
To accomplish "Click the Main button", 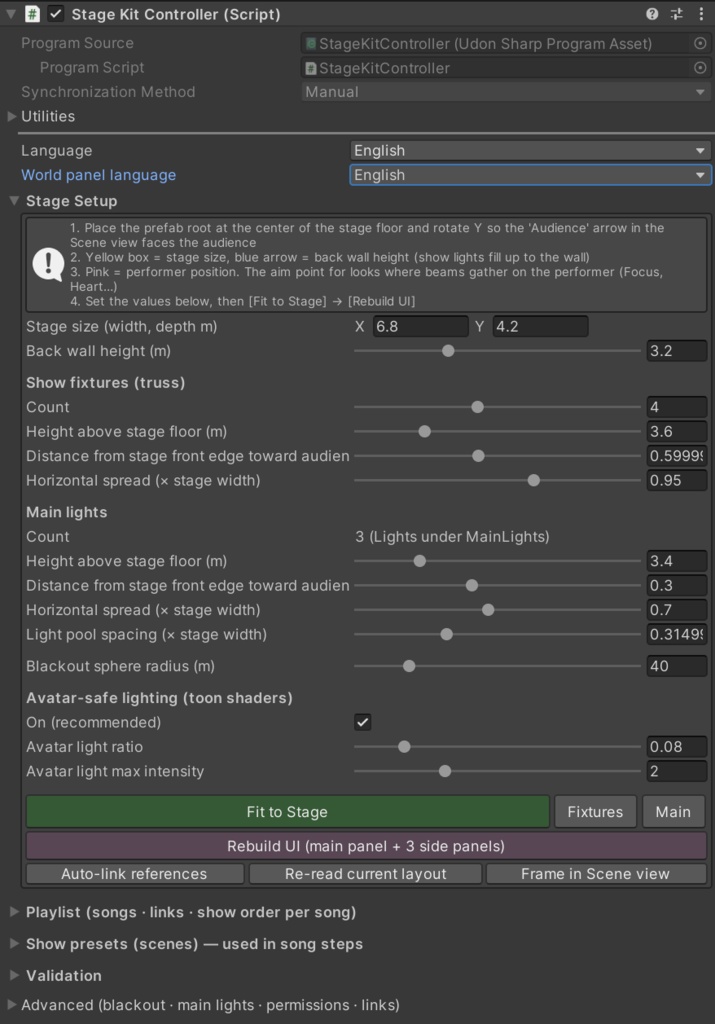I will [673, 812].
